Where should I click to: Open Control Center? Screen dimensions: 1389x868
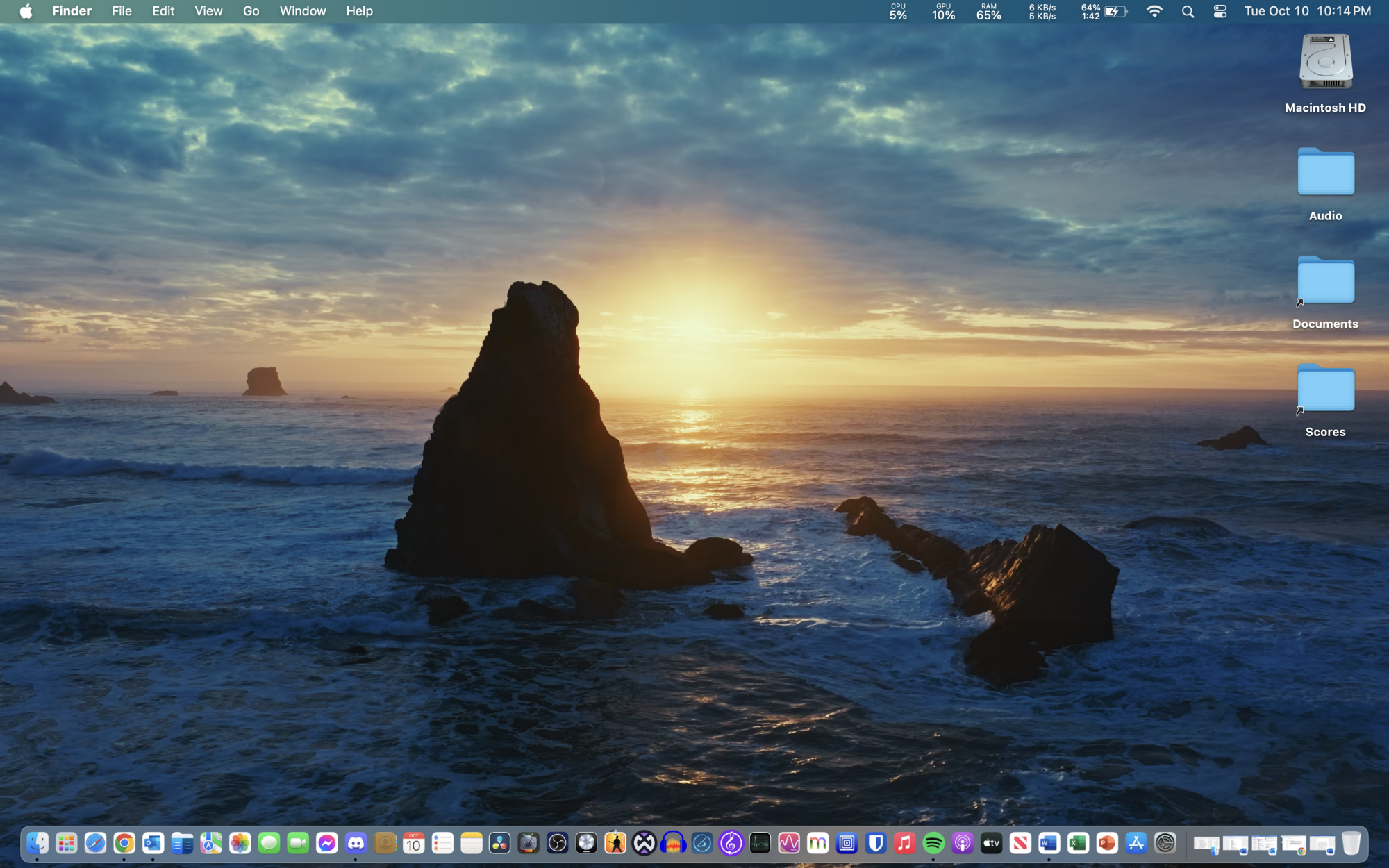pyautogui.click(x=1220, y=11)
